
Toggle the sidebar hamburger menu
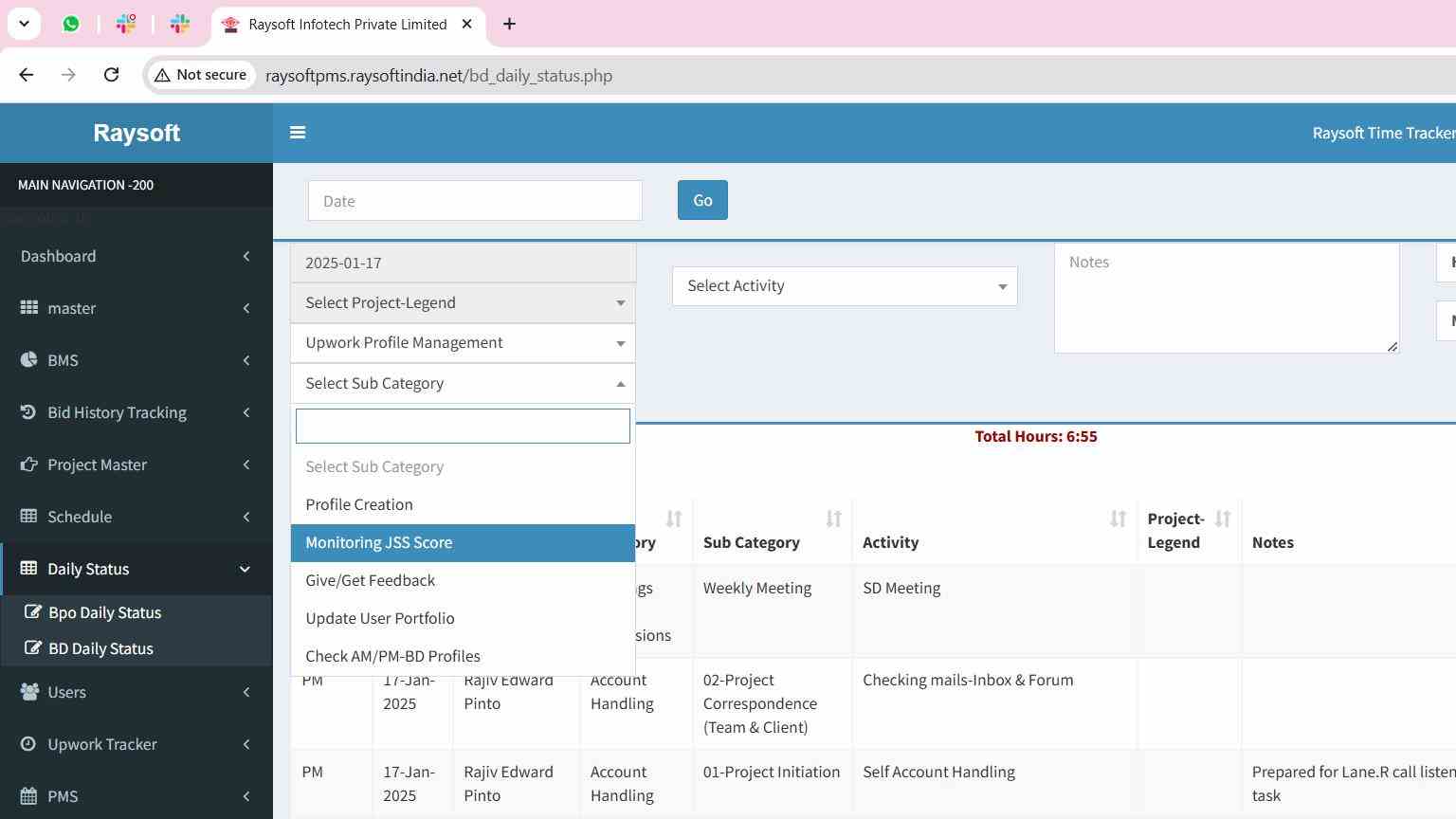click(x=298, y=133)
